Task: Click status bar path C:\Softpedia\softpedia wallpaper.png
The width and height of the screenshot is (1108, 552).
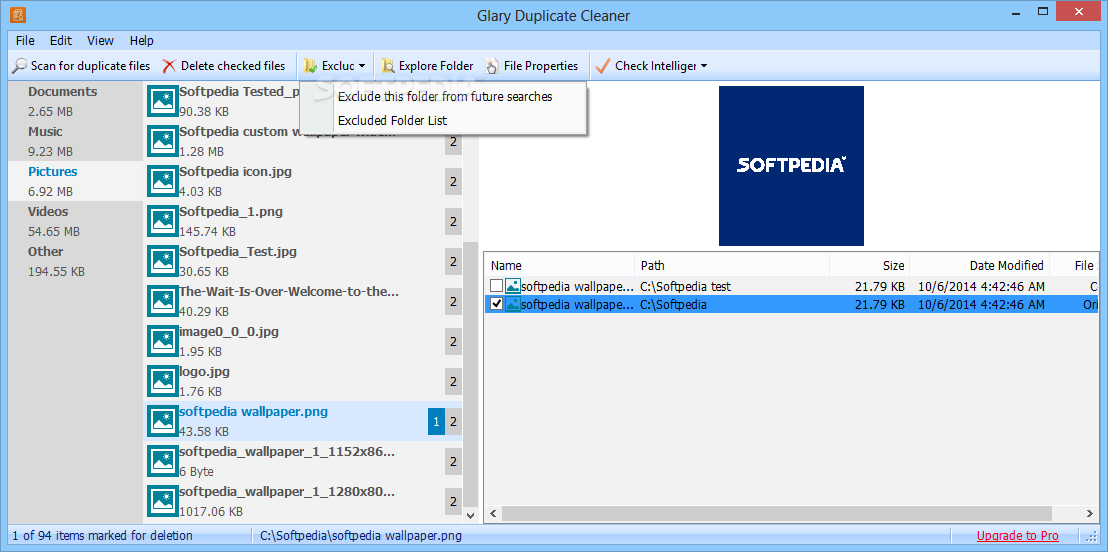Action: click(360, 536)
